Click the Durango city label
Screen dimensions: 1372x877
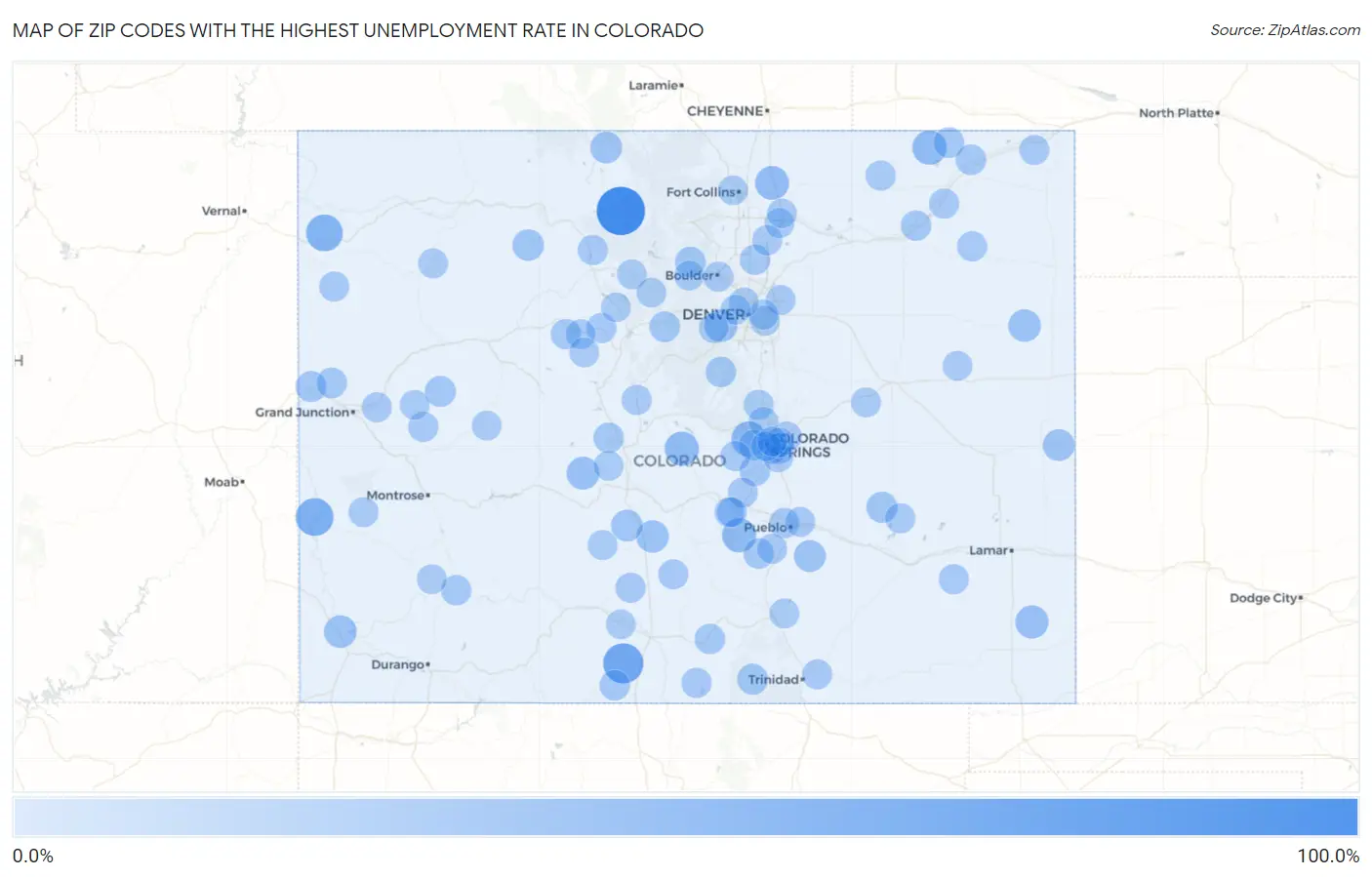coord(400,664)
